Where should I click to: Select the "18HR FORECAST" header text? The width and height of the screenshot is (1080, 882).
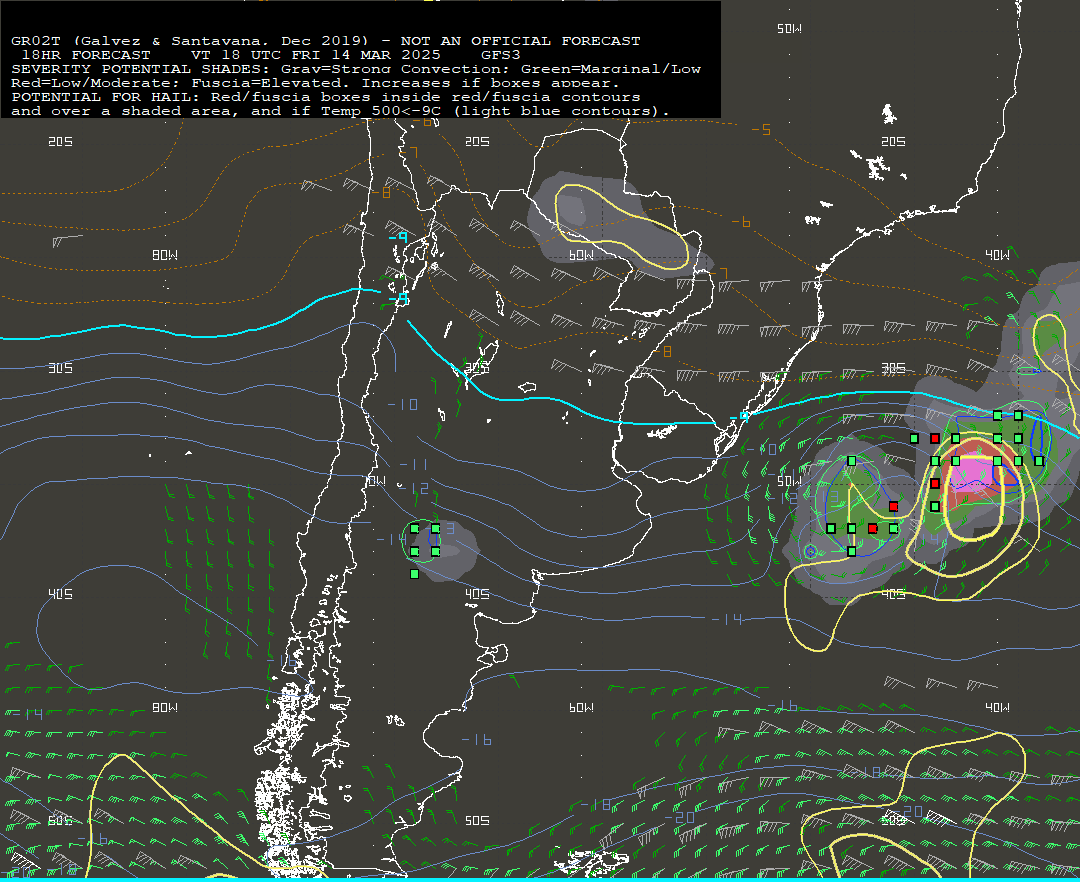86,54
